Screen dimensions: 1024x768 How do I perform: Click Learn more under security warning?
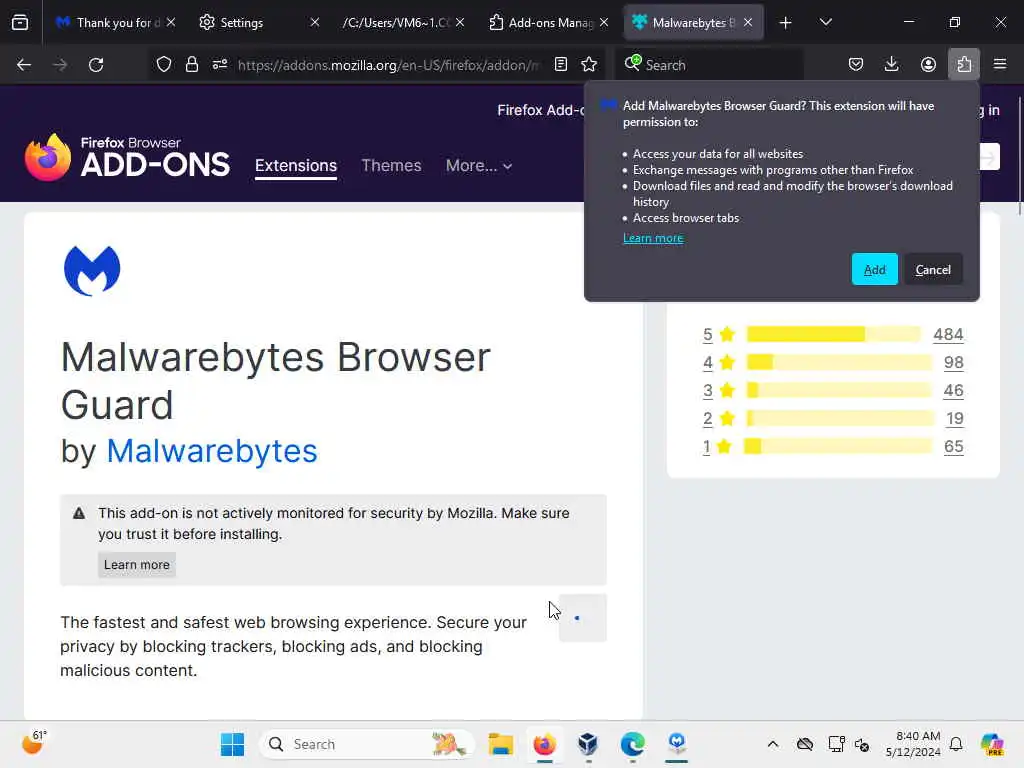pos(136,565)
